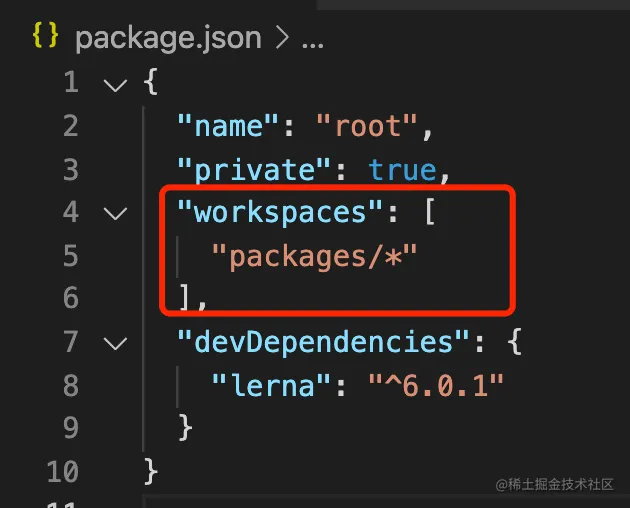Click line number 3 in gutter

(70, 170)
